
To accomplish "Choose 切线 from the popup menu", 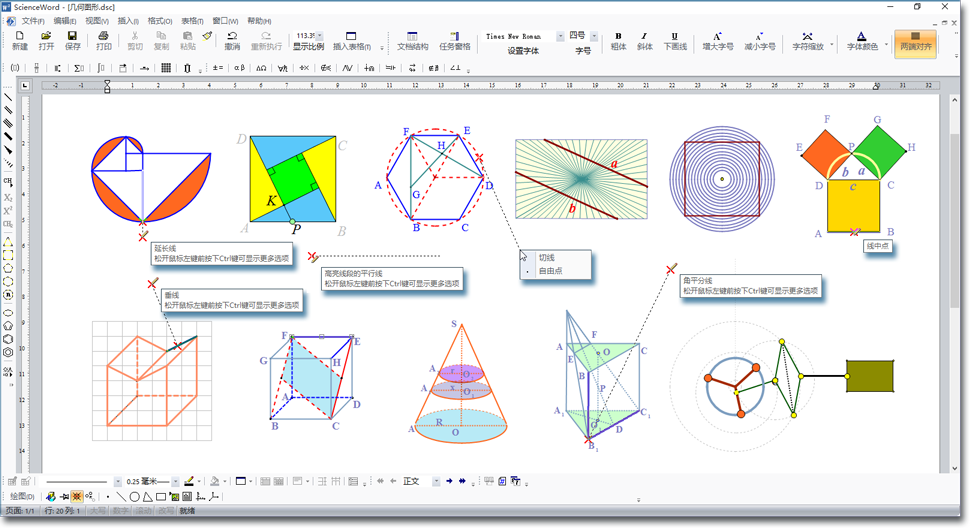I will tap(546, 258).
